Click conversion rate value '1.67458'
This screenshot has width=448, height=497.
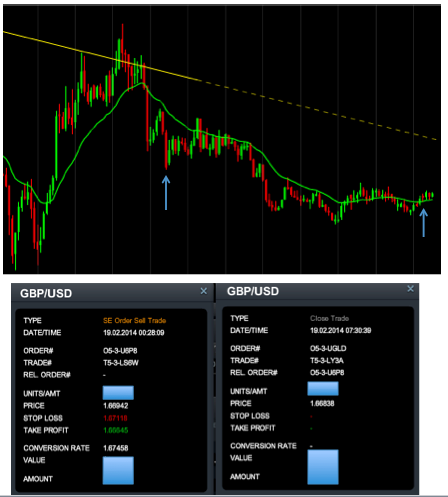[x=116, y=448]
